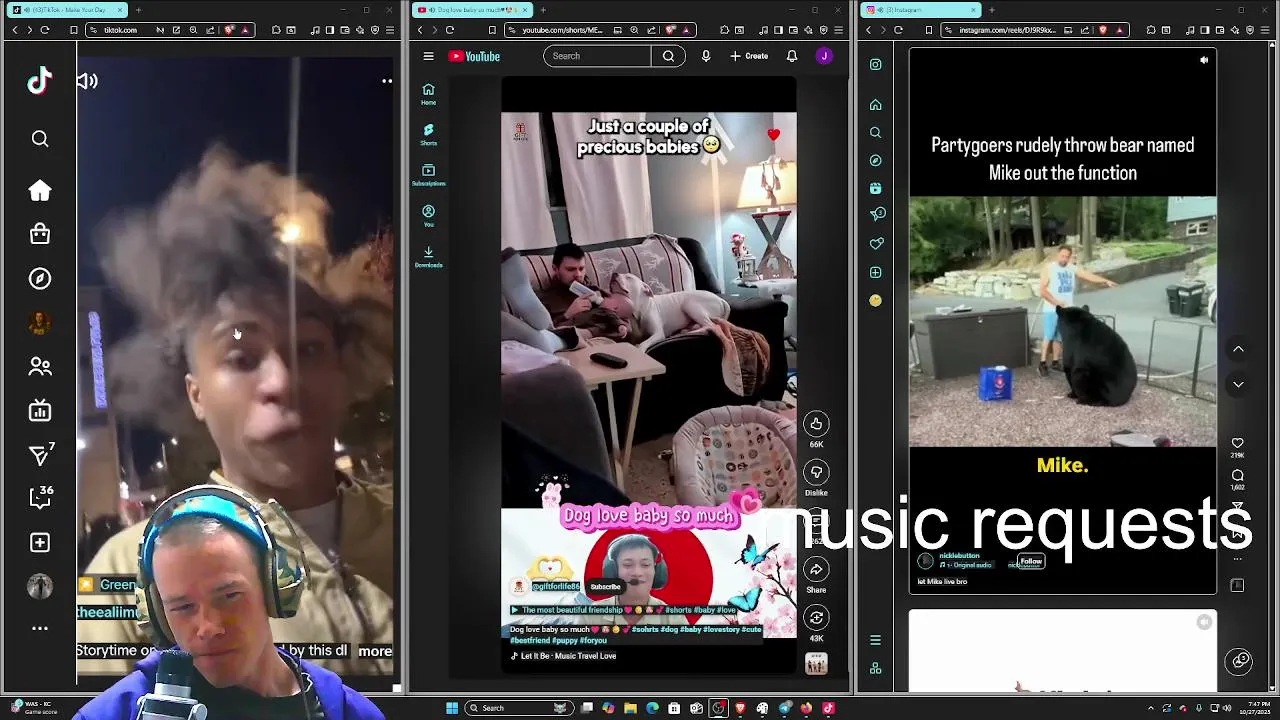Dislike the YouTube Short
Screen dimensions: 1280x720
click(816, 472)
